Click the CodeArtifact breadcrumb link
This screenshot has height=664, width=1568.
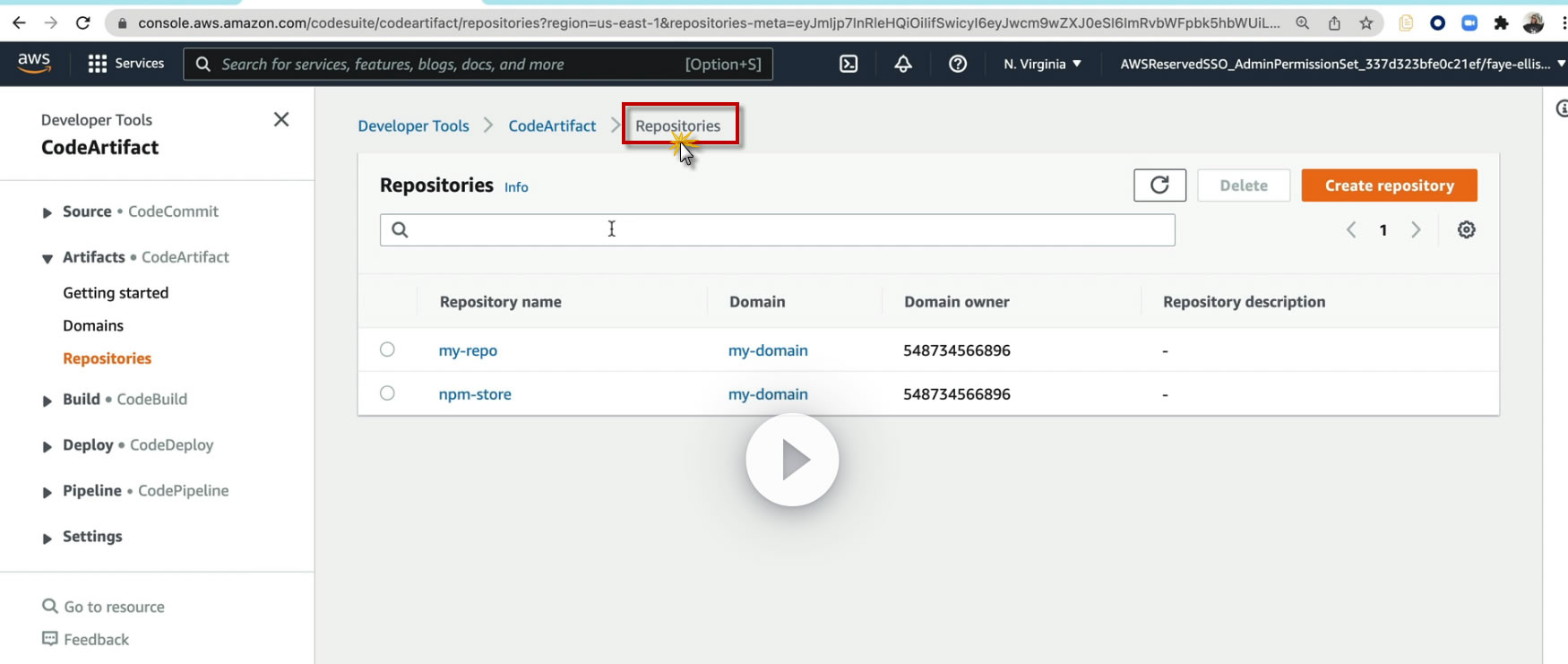552,126
